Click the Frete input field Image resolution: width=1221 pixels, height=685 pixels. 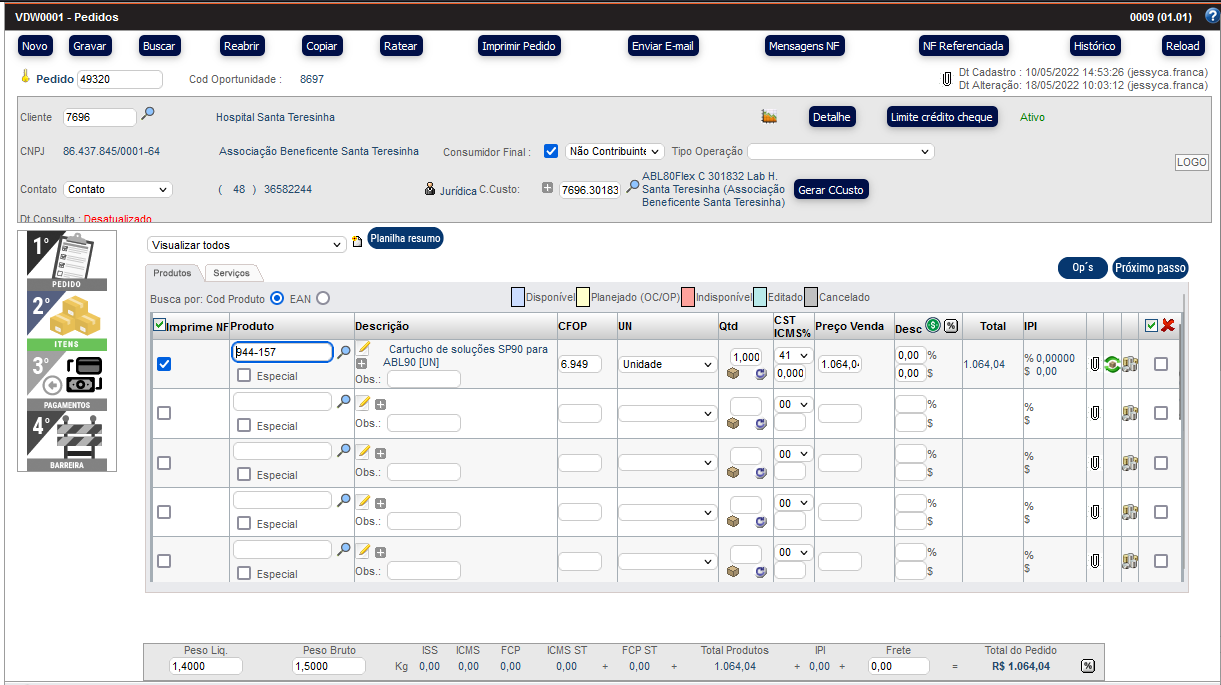click(898, 666)
